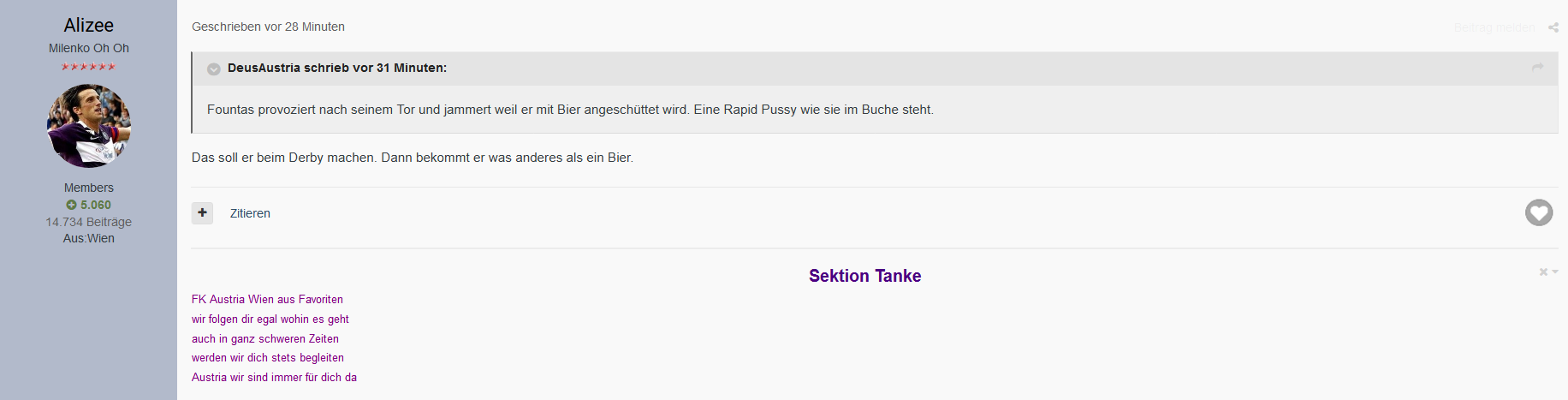Open signature hide options dropdown
Screen dimensions: 1568x400
(1548, 272)
